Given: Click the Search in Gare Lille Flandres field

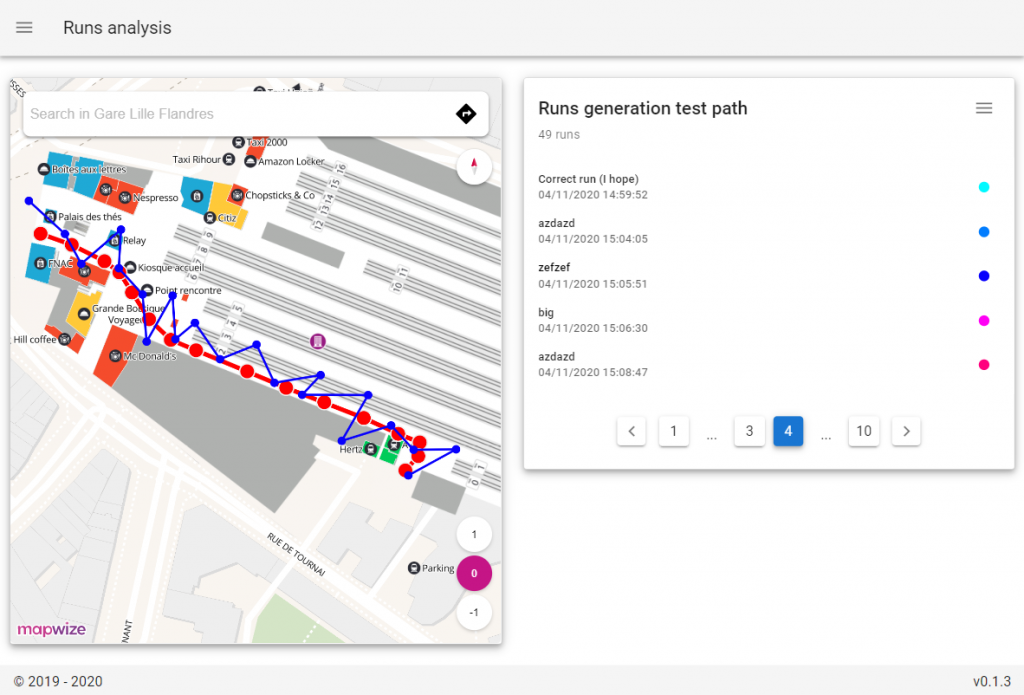Looking at the screenshot, I should coord(200,113).
